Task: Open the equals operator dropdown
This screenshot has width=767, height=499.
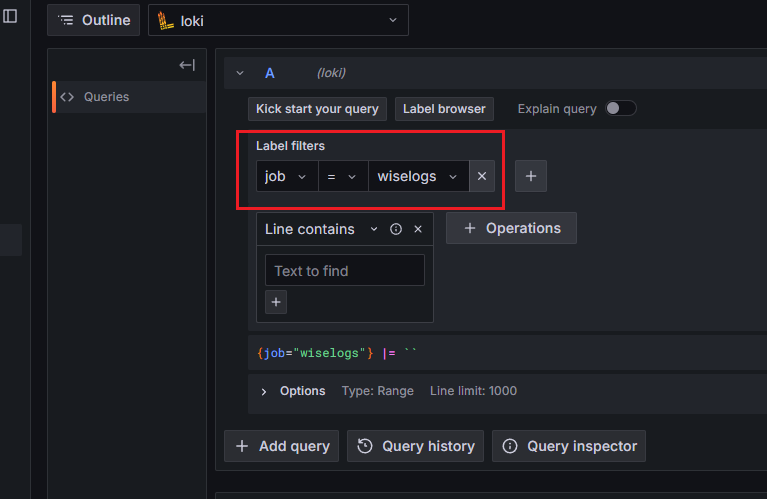Action: (x=343, y=176)
